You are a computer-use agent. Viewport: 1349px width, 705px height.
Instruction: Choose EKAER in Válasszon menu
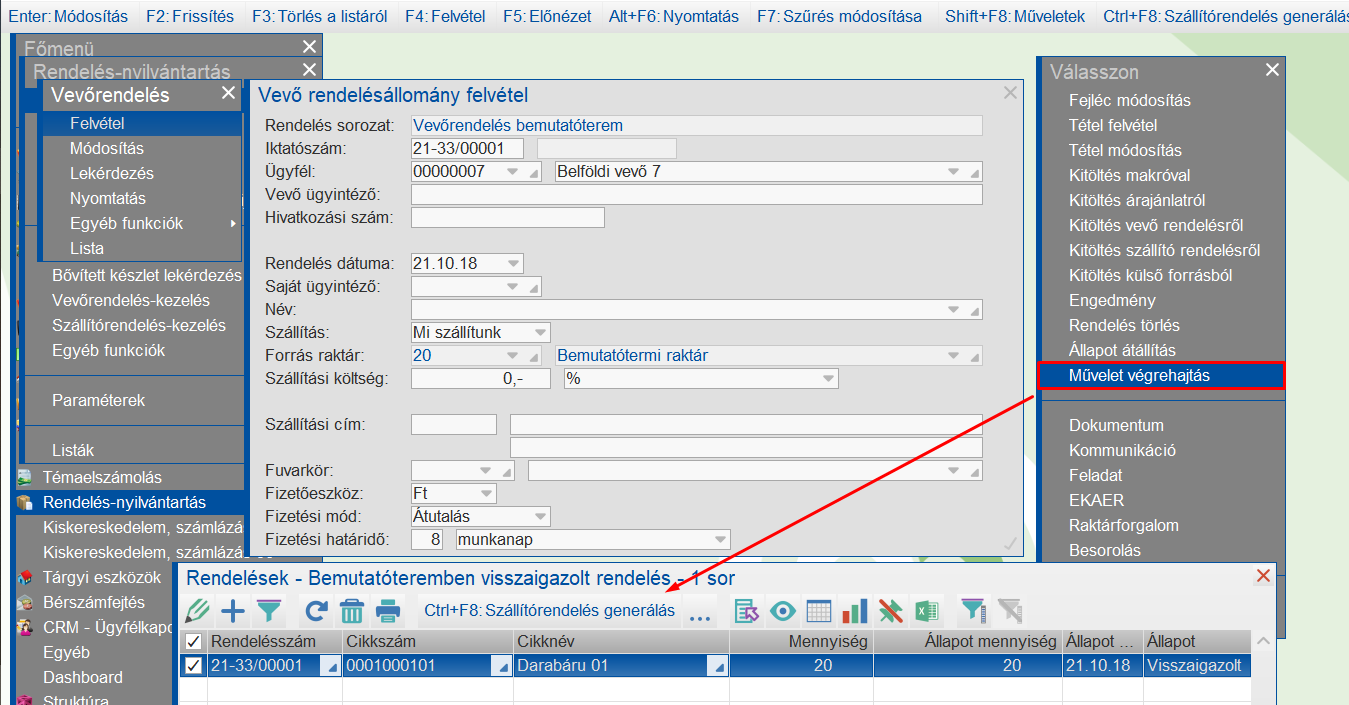pyautogui.click(x=1161, y=500)
